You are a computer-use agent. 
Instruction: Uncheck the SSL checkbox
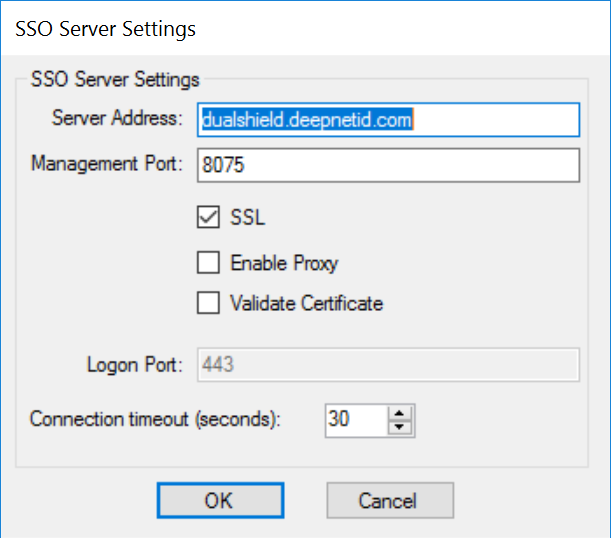[208, 217]
